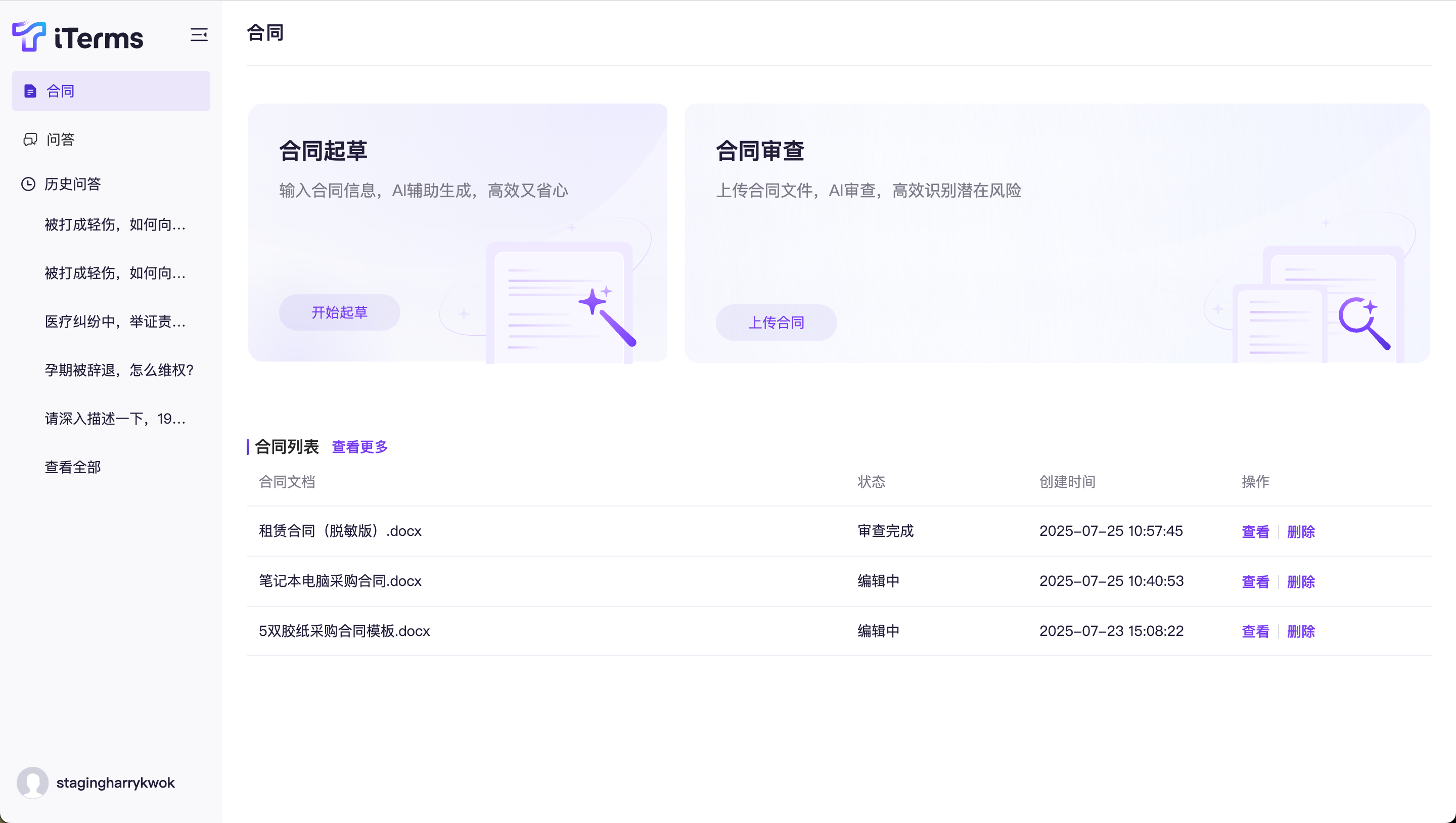Delete 笔记本电脑采购合同.docx via 删除
This screenshot has height=823, width=1456.
coord(1301,581)
